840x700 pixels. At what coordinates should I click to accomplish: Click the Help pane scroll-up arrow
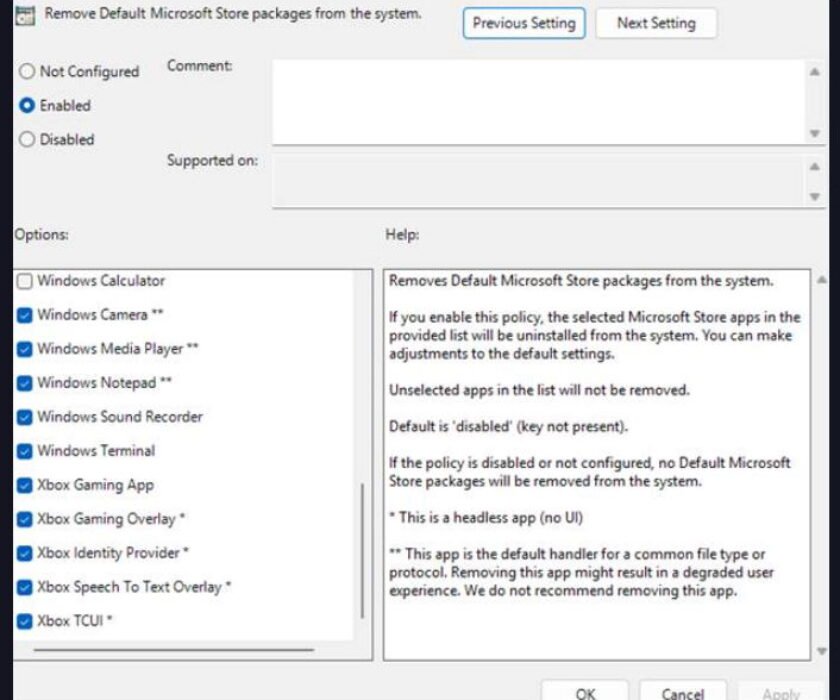821,280
